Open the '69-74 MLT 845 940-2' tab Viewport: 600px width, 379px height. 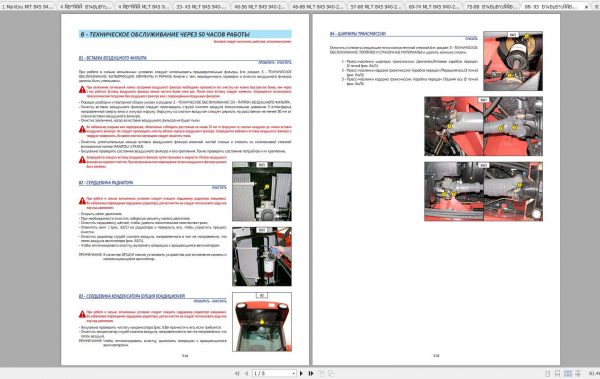433,7
